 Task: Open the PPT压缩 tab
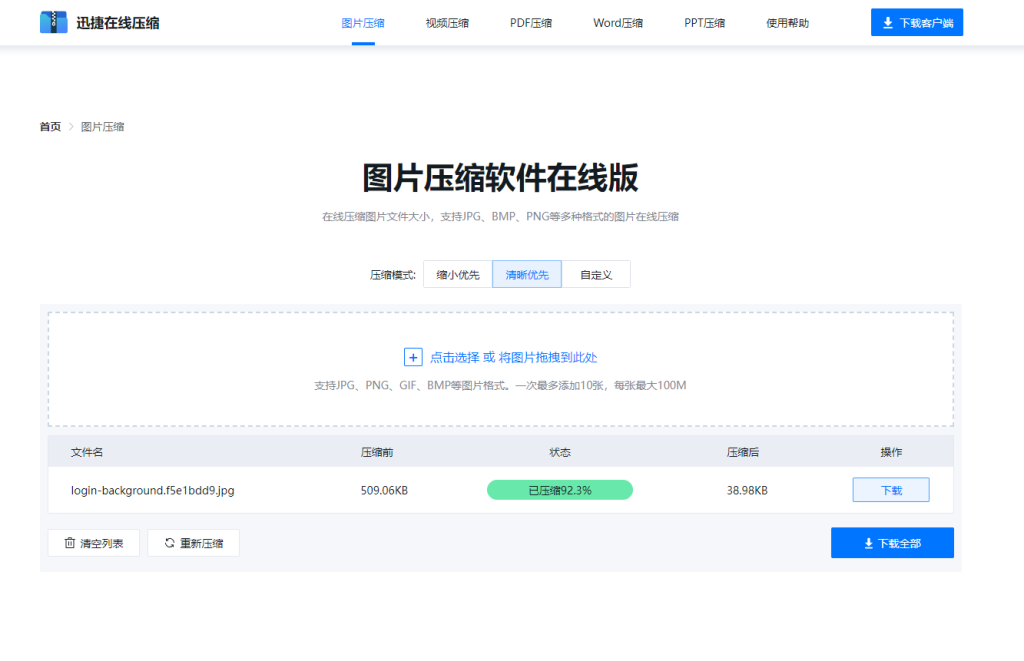pos(703,22)
